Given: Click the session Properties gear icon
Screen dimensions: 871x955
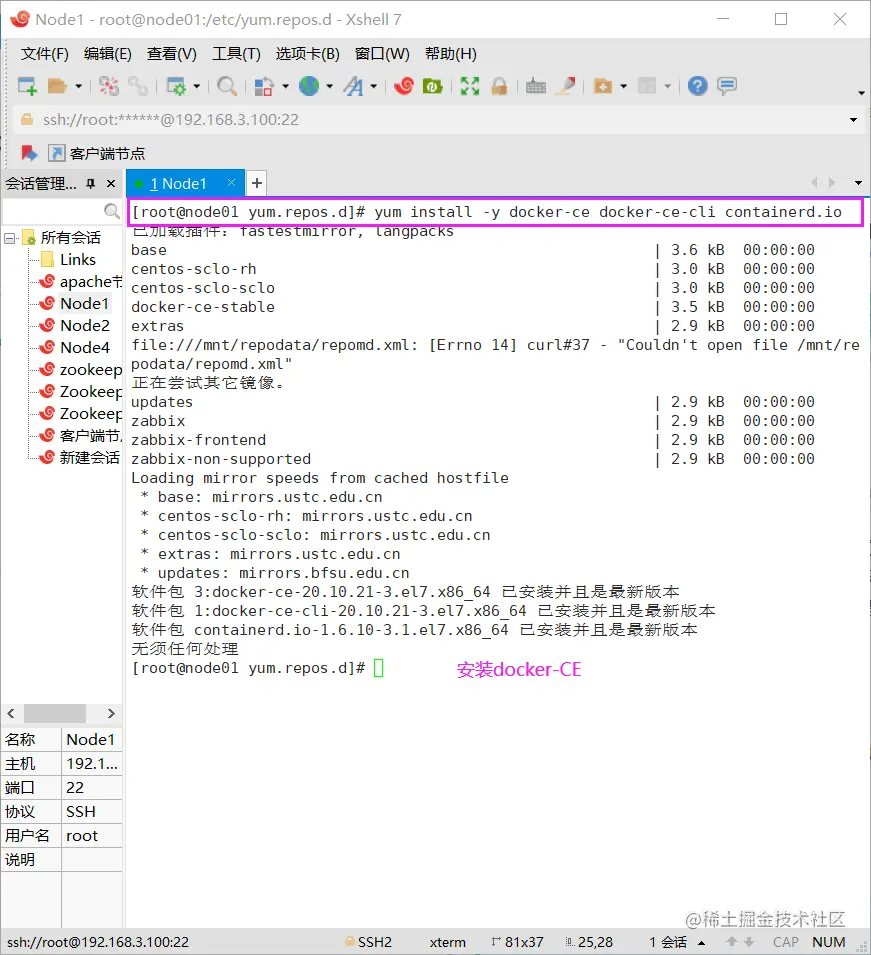Looking at the screenshot, I should [176, 86].
